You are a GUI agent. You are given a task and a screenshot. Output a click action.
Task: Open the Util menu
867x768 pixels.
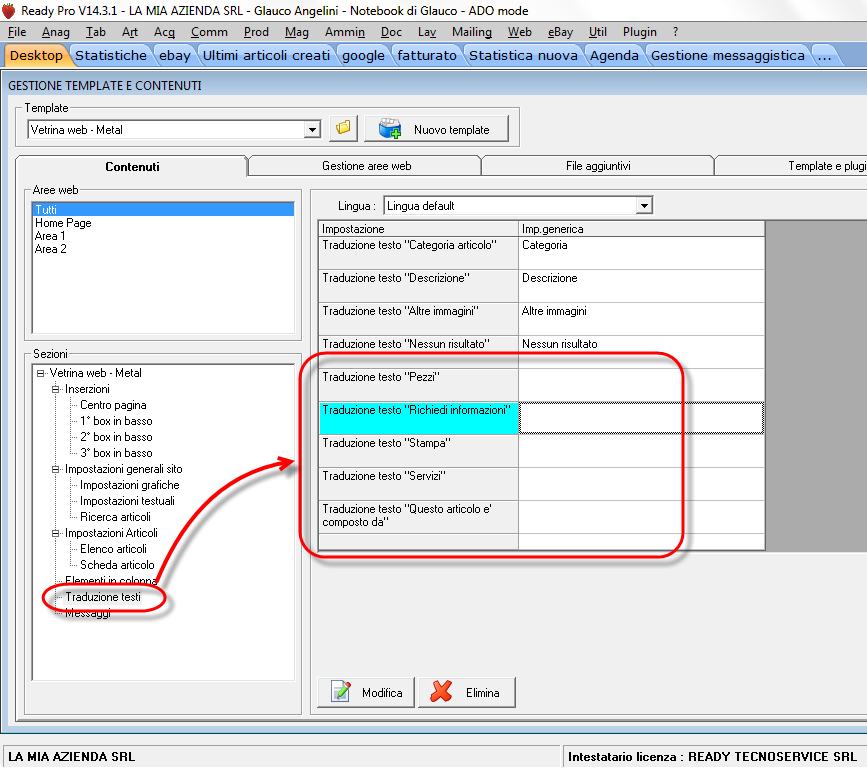pyautogui.click(x=598, y=32)
